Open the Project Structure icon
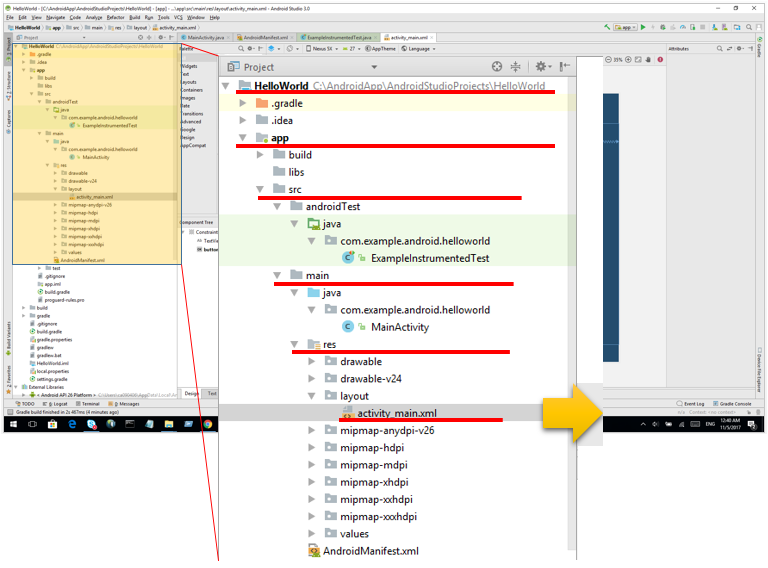Screen dimensions: 768x568 pos(737,27)
